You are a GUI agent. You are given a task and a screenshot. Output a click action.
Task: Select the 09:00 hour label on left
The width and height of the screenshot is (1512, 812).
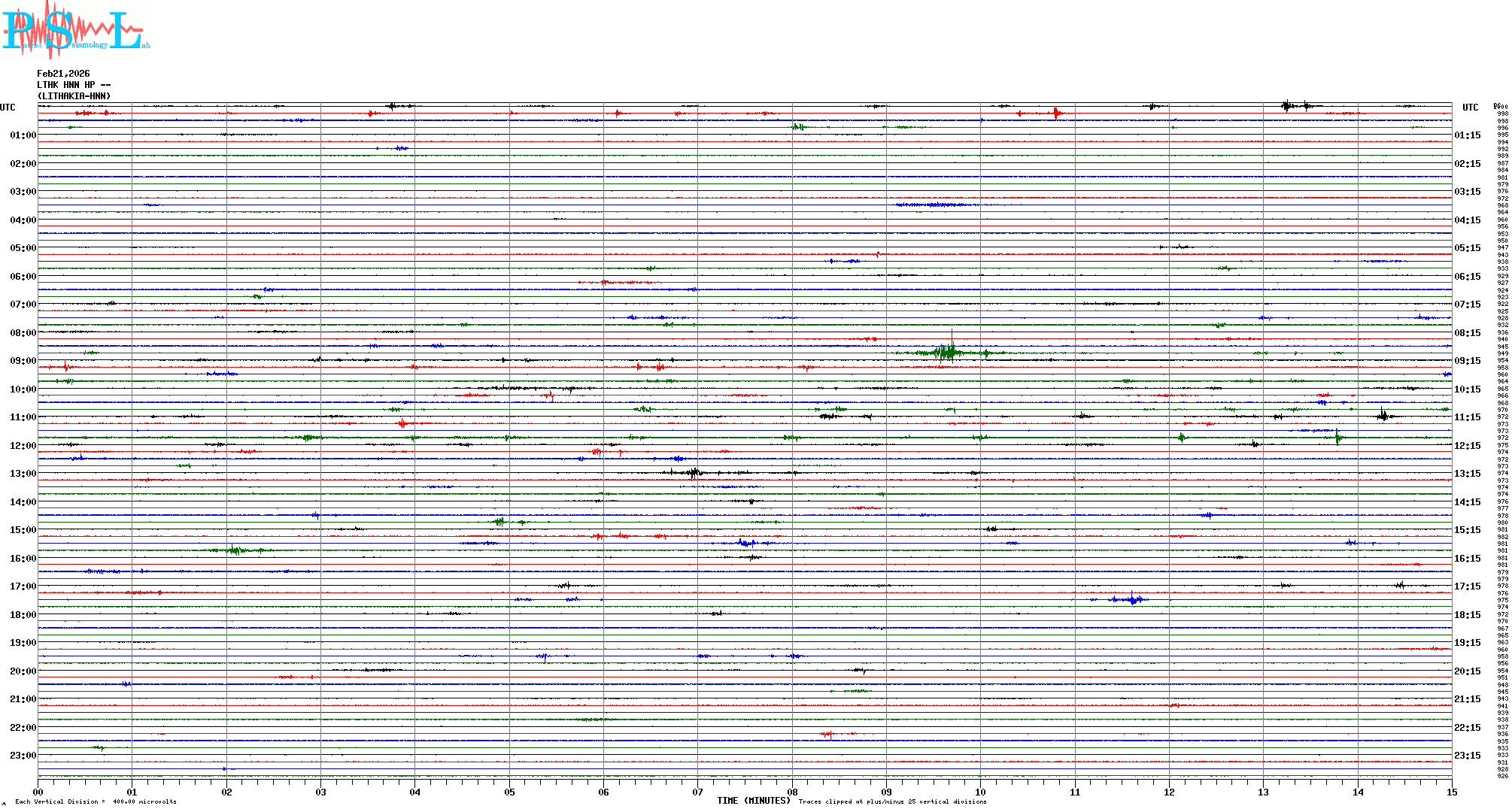click(x=23, y=361)
